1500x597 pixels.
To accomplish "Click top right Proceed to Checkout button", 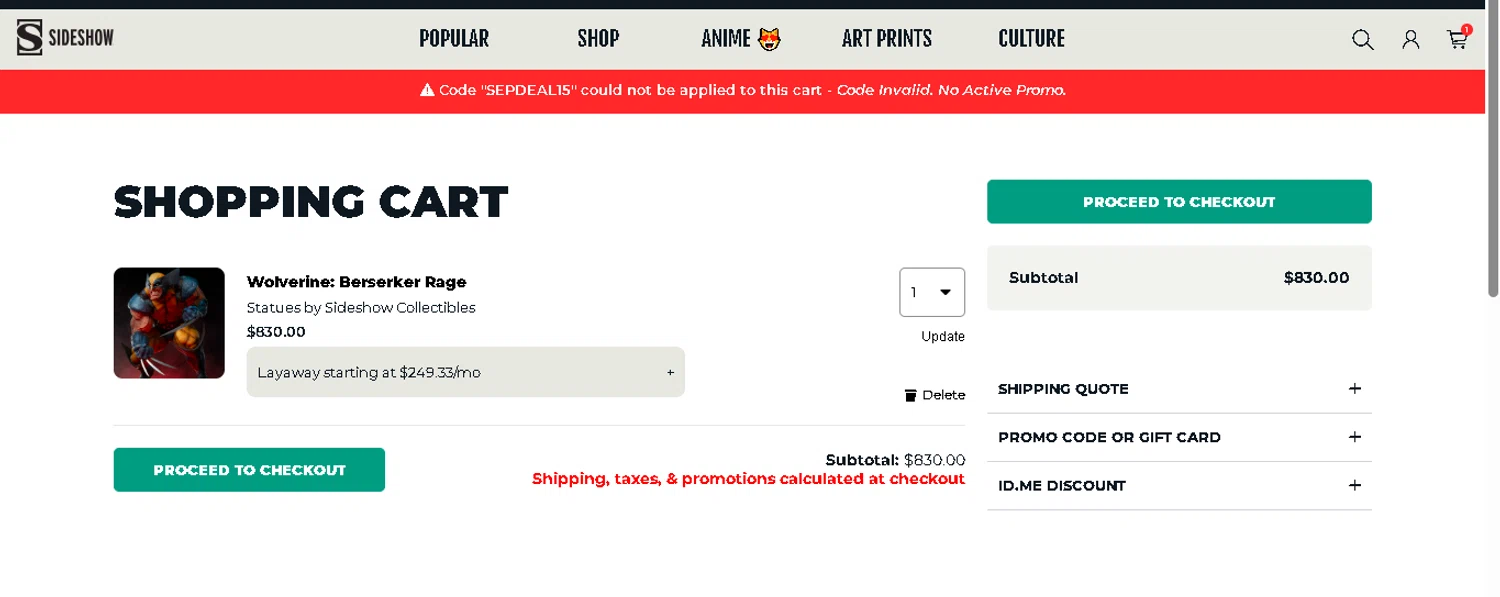I will click(x=1179, y=202).
